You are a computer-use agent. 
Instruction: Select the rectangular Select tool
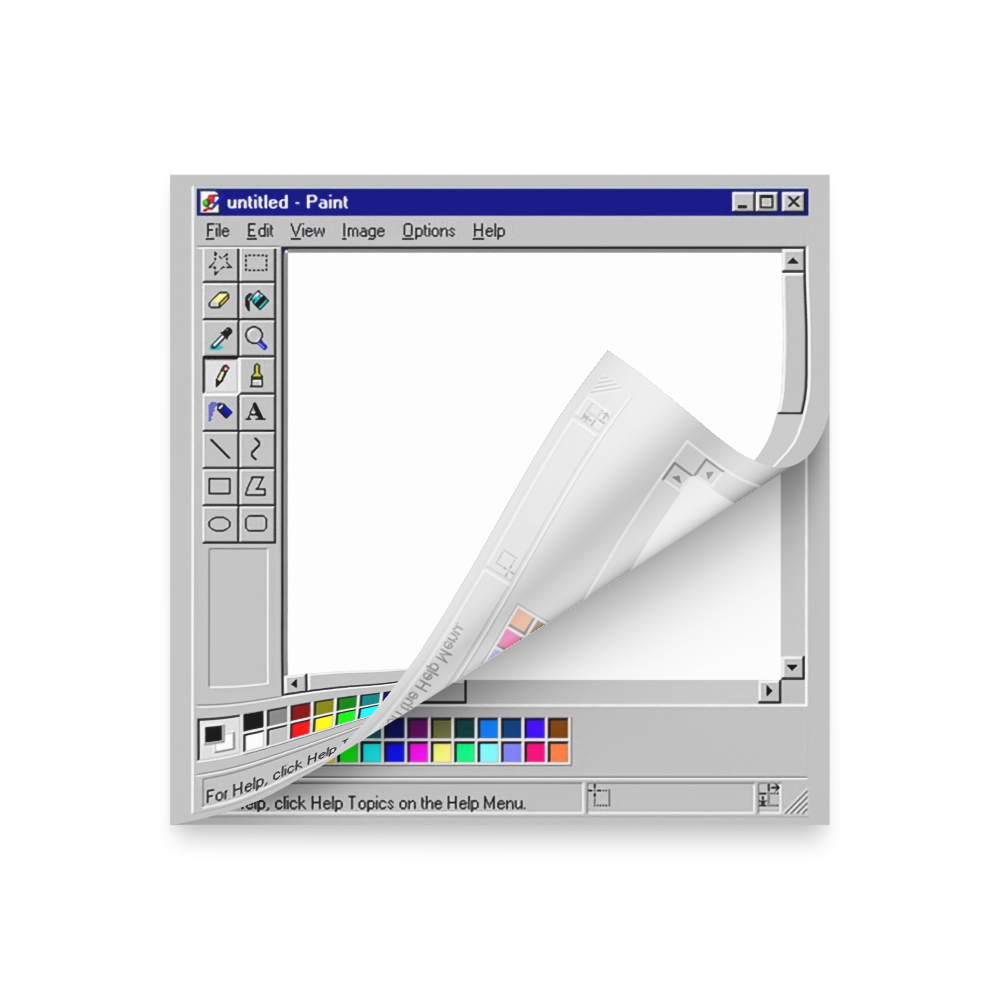[x=256, y=264]
